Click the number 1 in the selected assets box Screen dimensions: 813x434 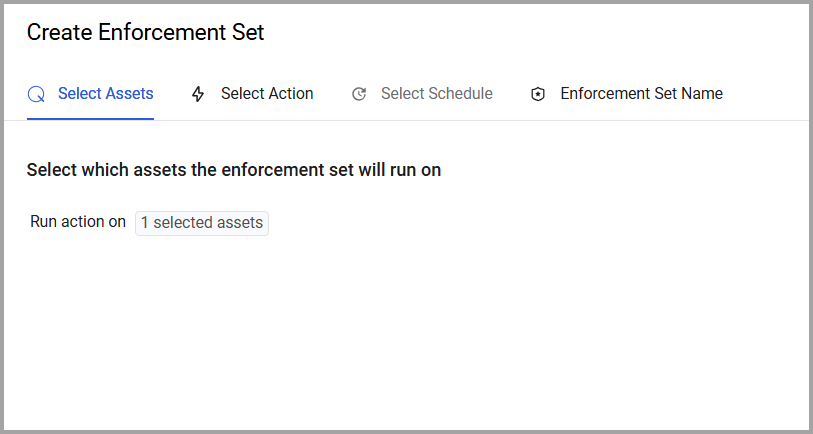(x=145, y=223)
